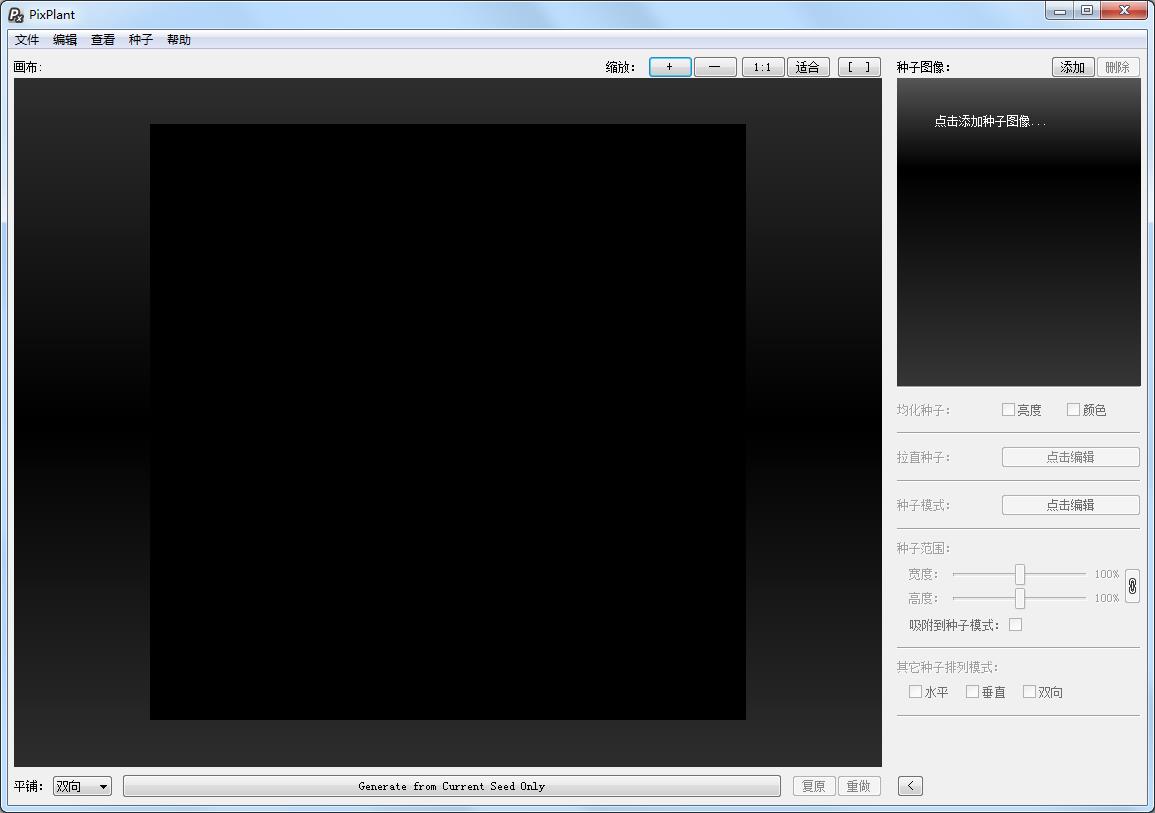Toggle the link width-height chain icon
1155x813 pixels.
(x=1132, y=586)
